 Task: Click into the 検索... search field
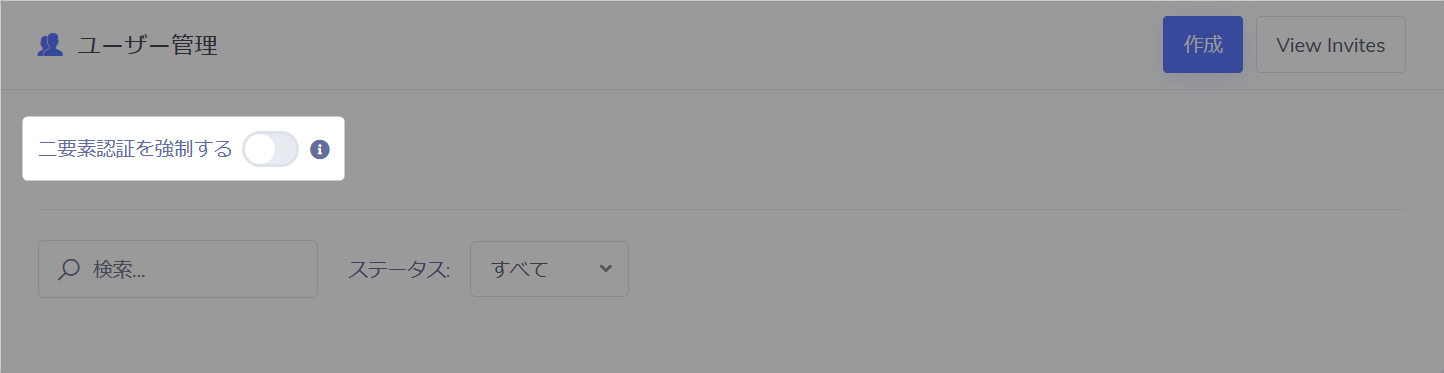(x=178, y=269)
